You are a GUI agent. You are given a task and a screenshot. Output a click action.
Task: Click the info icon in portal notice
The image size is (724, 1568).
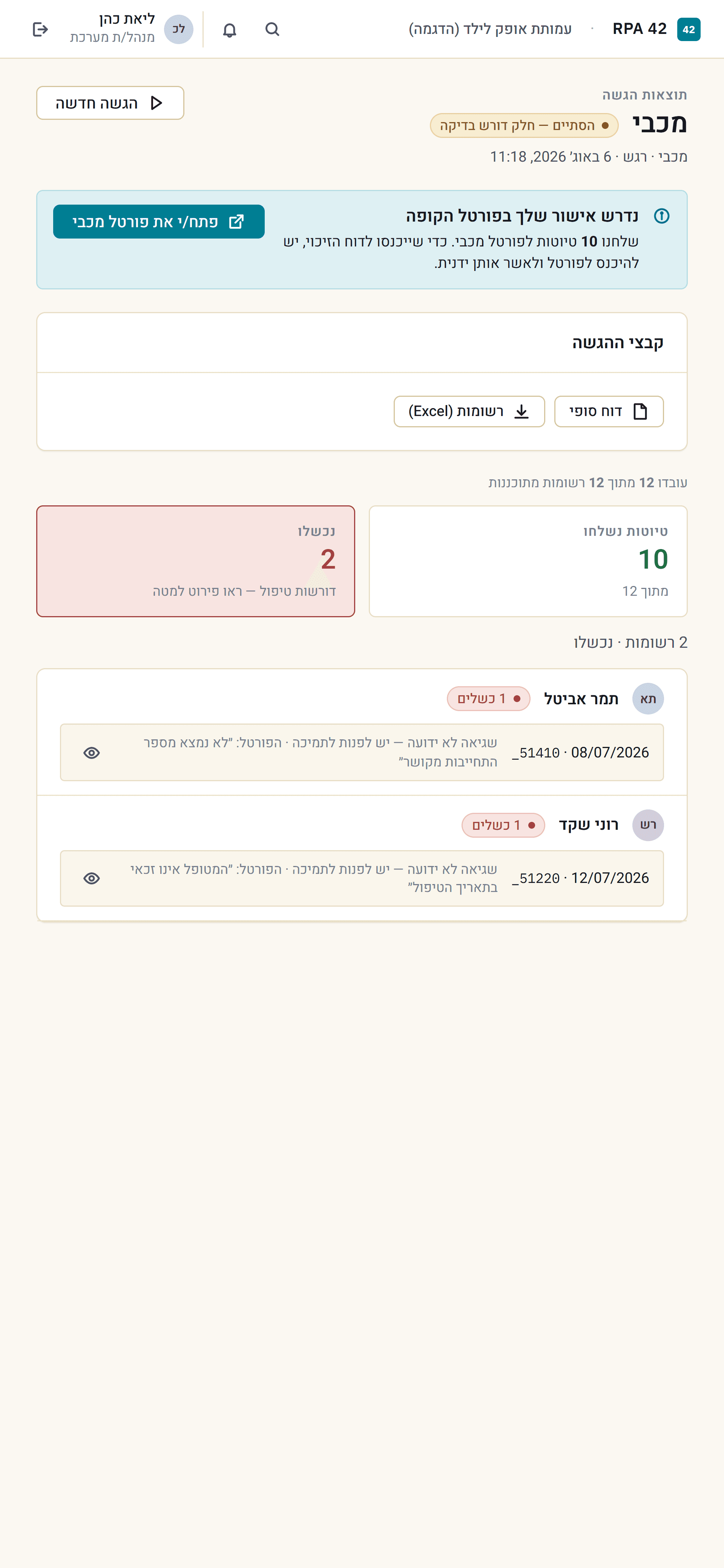click(661, 216)
